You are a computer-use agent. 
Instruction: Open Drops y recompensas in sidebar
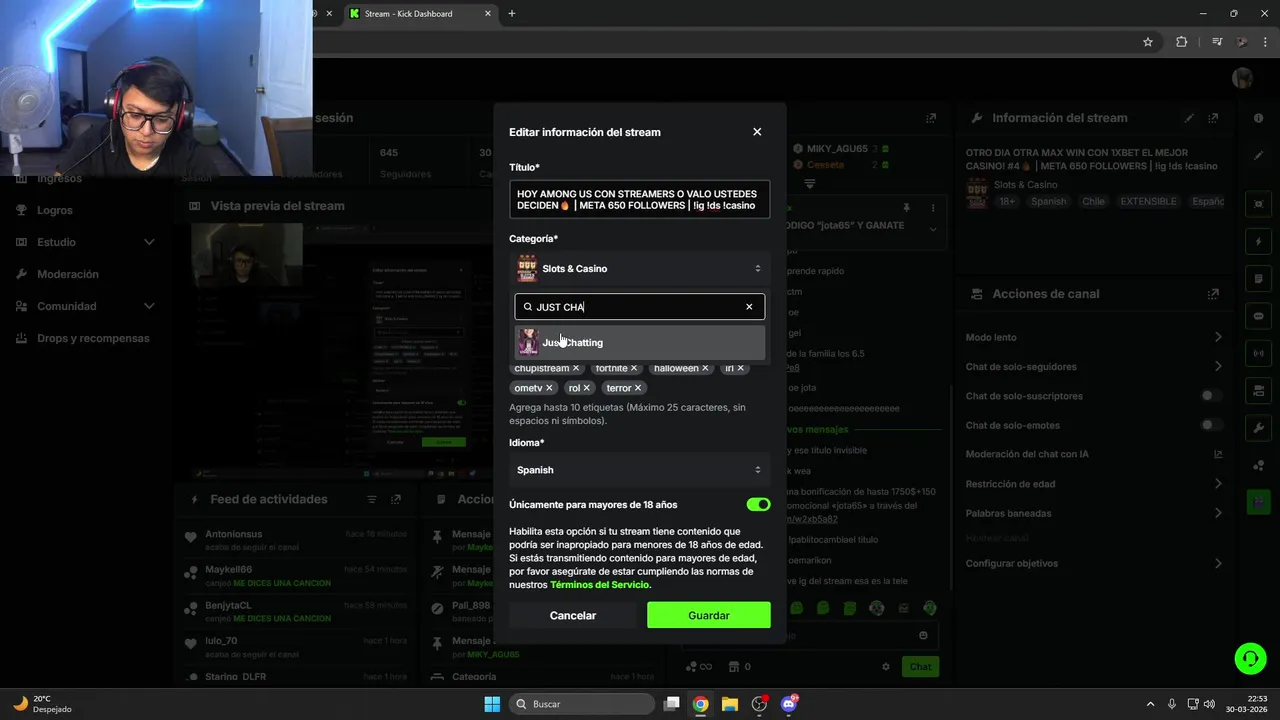coord(93,338)
